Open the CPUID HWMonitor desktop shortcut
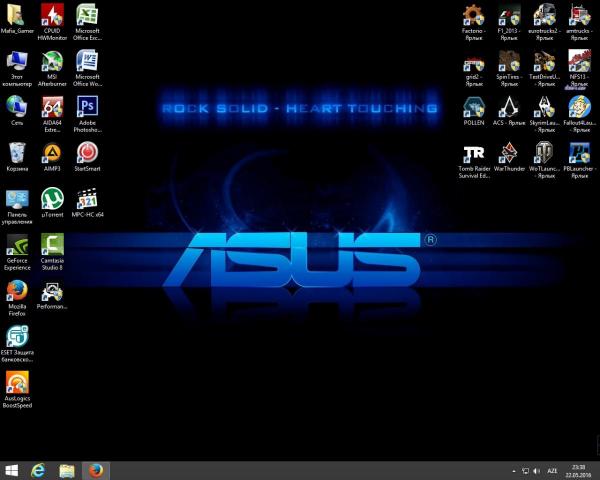This screenshot has height=480, width=600. (52, 15)
